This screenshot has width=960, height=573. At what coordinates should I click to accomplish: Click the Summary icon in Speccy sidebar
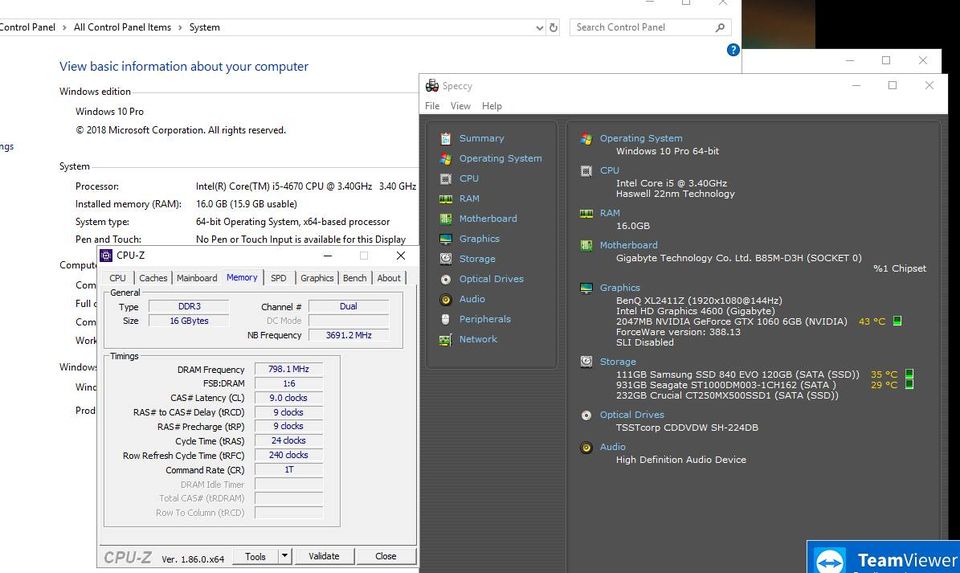(x=446, y=138)
